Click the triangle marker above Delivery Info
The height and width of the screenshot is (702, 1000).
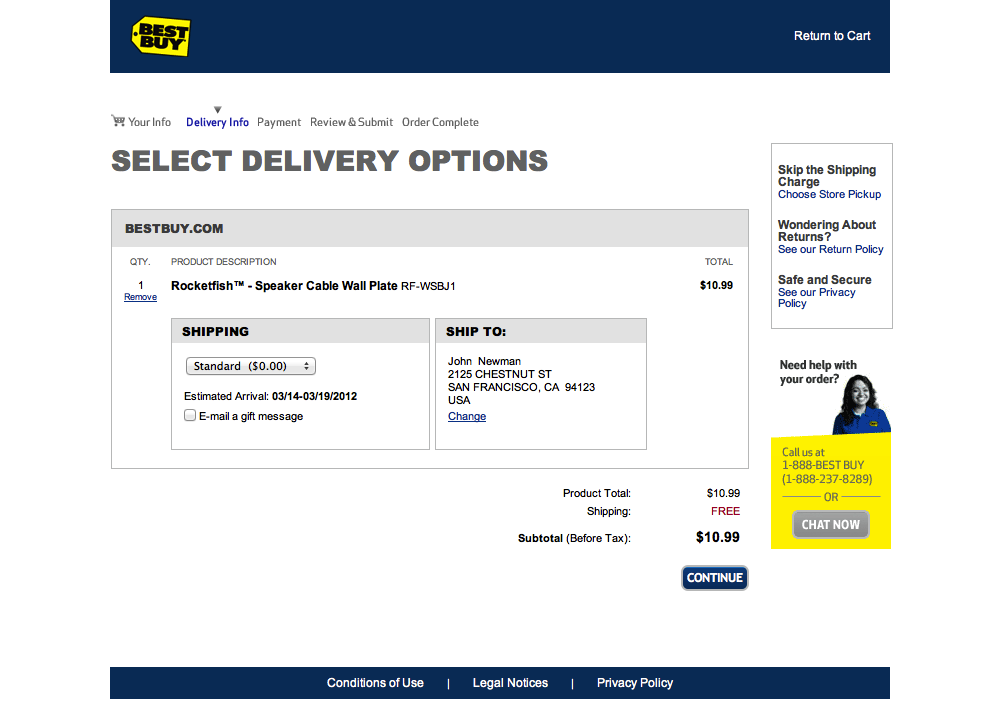[217, 110]
